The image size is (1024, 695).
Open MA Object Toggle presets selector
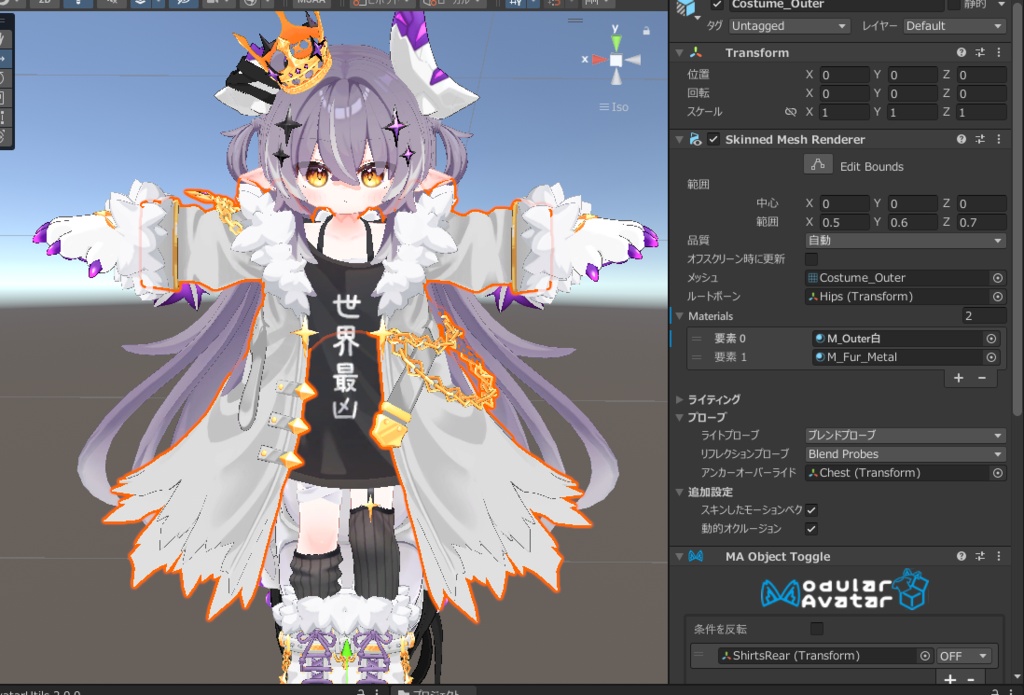(x=980, y=556)
